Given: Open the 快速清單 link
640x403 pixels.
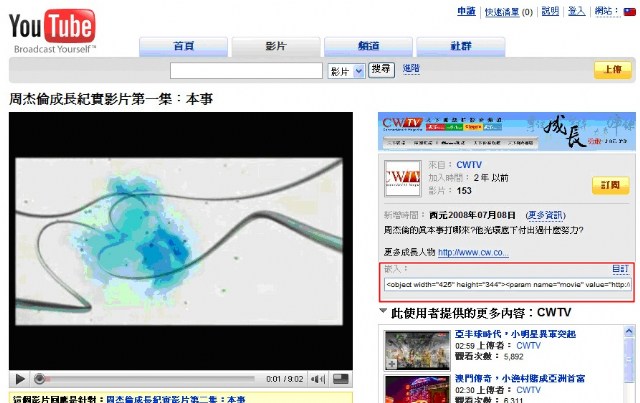Looking at the screenshot, I should 502,12.
